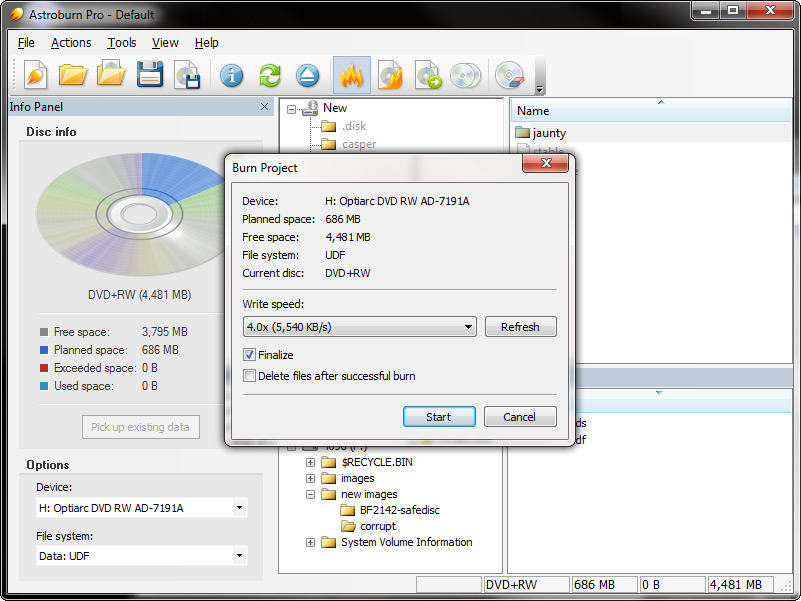Sort files by the Name column header
The image size is (801, 601).
pos(533,110)
